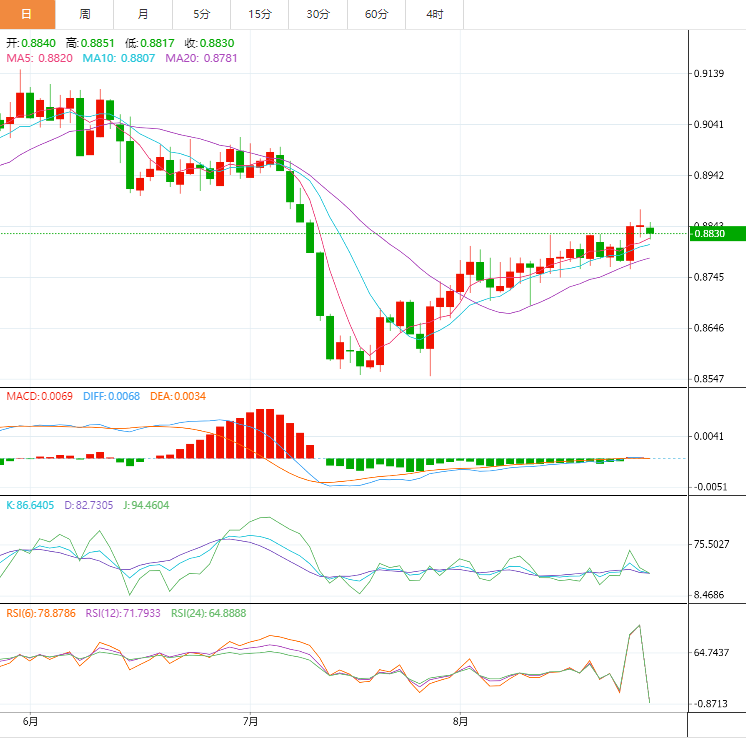Select the RSI(6) indicator label
The height and width of the screenshot is (739, 746).
(x=42, y=613)
